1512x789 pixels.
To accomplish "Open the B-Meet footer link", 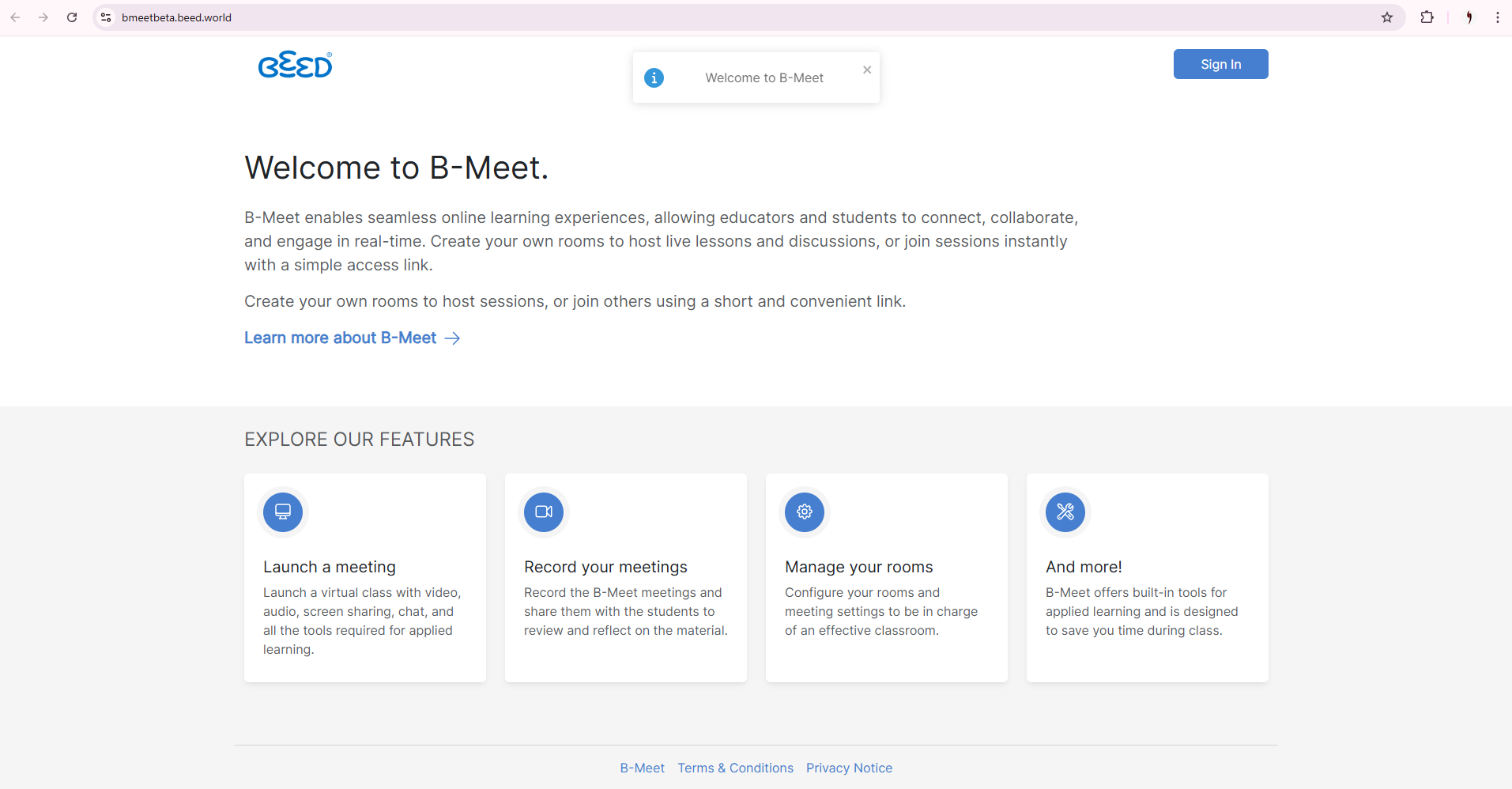I will tap(642, 768).
